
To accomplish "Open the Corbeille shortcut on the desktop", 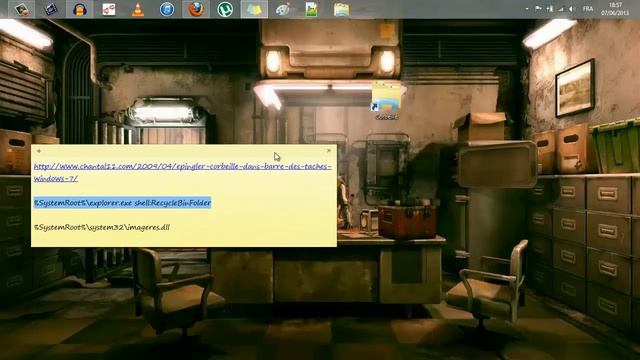I will coord(387,100).
